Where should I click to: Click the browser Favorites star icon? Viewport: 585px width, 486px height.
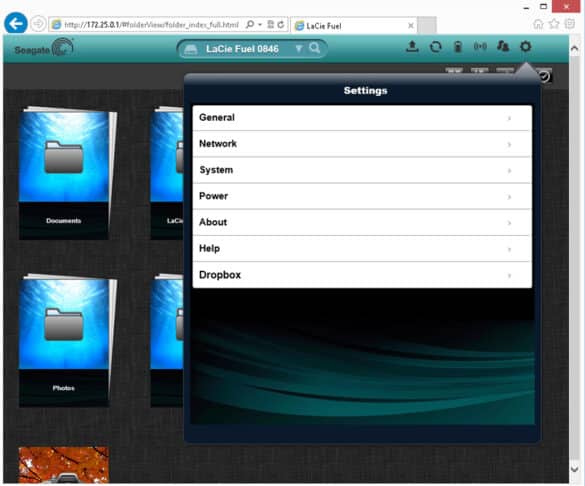coord(554,24)
